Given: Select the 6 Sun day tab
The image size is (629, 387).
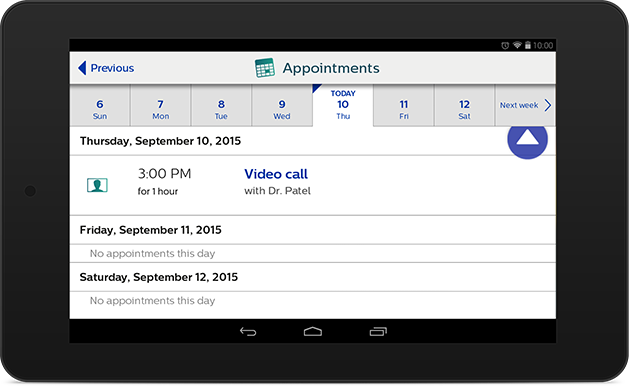Looking at the screenshot, I should point(100,106).
